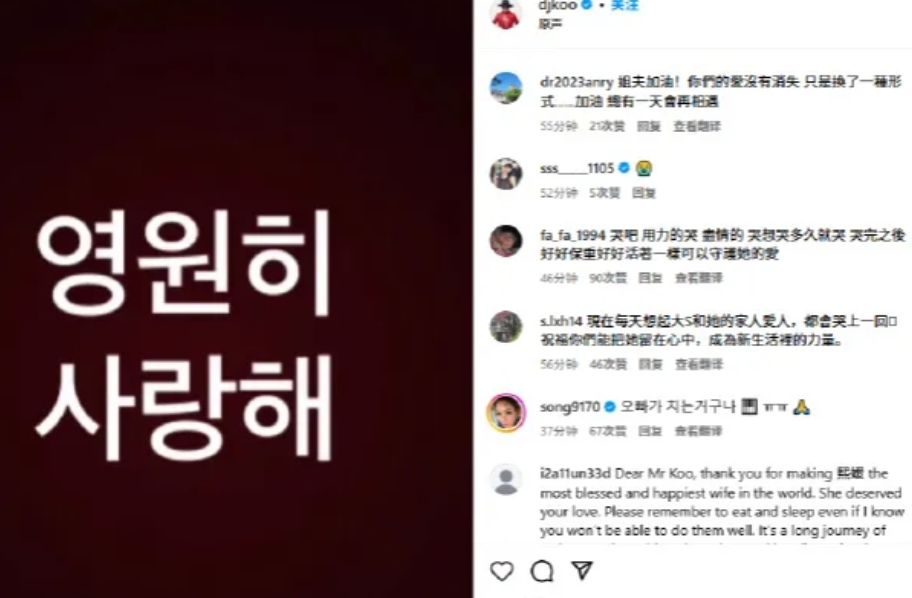912x598 pixels.
Task: Open djkoo username link
Action: coord(558,5)
